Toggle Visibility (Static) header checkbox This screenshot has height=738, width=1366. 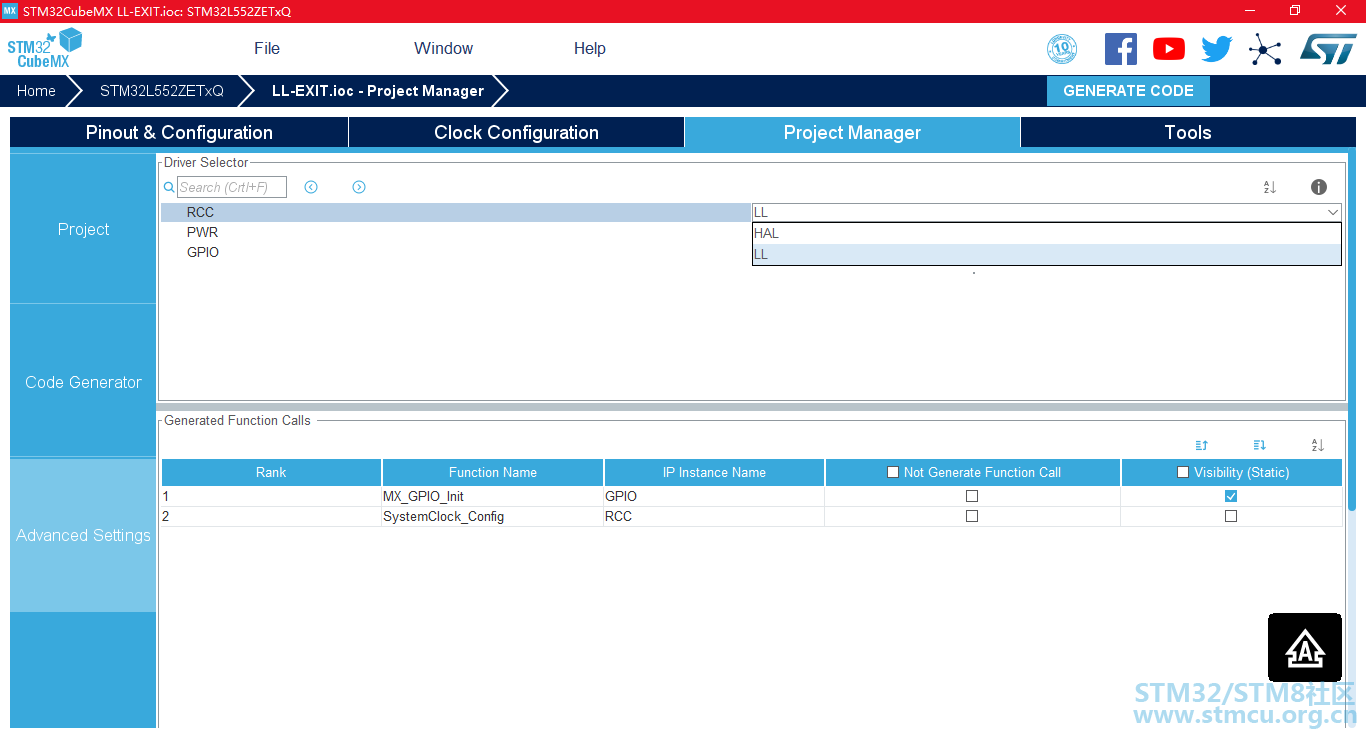(x=1183, y=472)
